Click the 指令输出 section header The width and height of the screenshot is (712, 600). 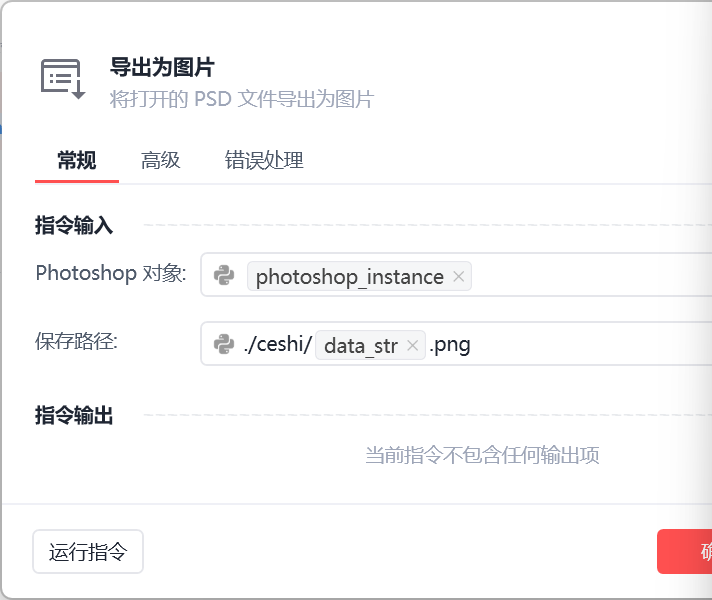click(x=74, y=415)
